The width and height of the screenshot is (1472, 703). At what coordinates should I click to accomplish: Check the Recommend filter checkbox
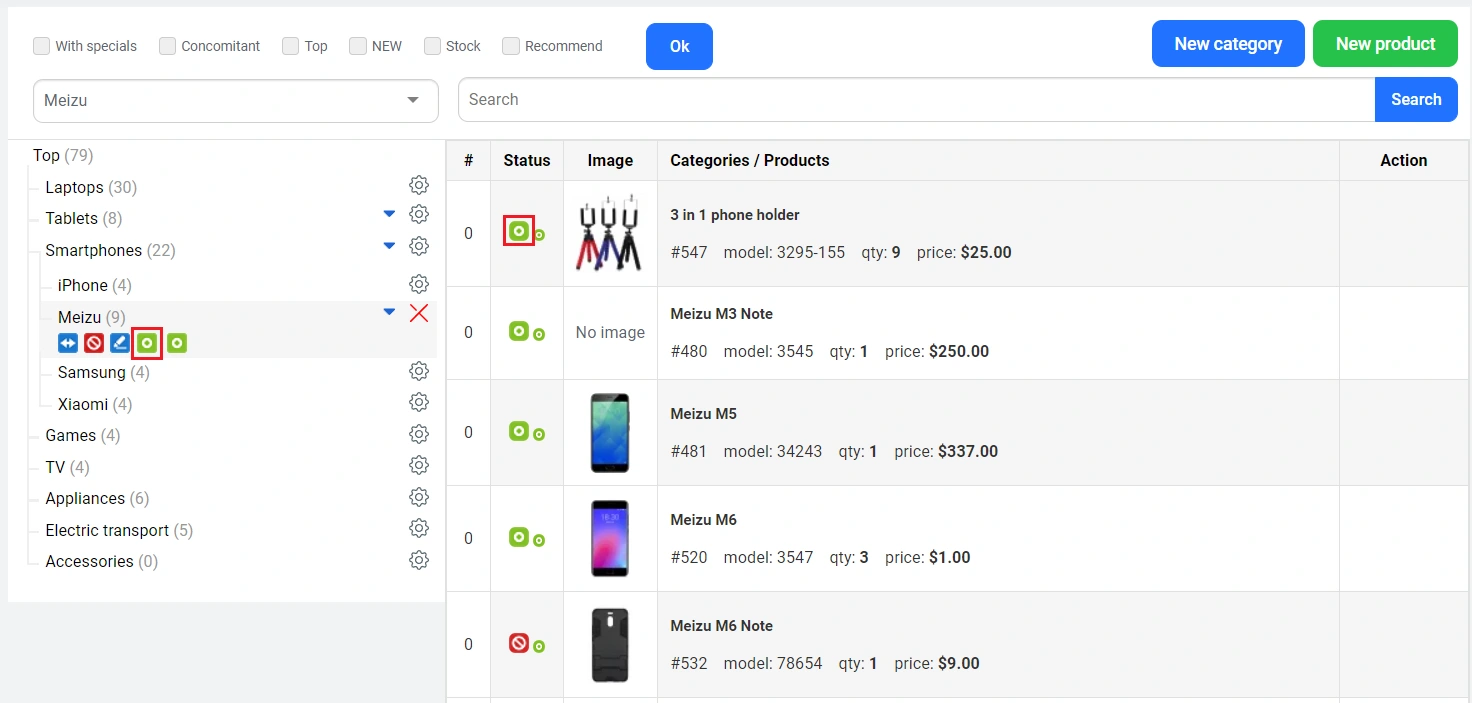point(511,46)
